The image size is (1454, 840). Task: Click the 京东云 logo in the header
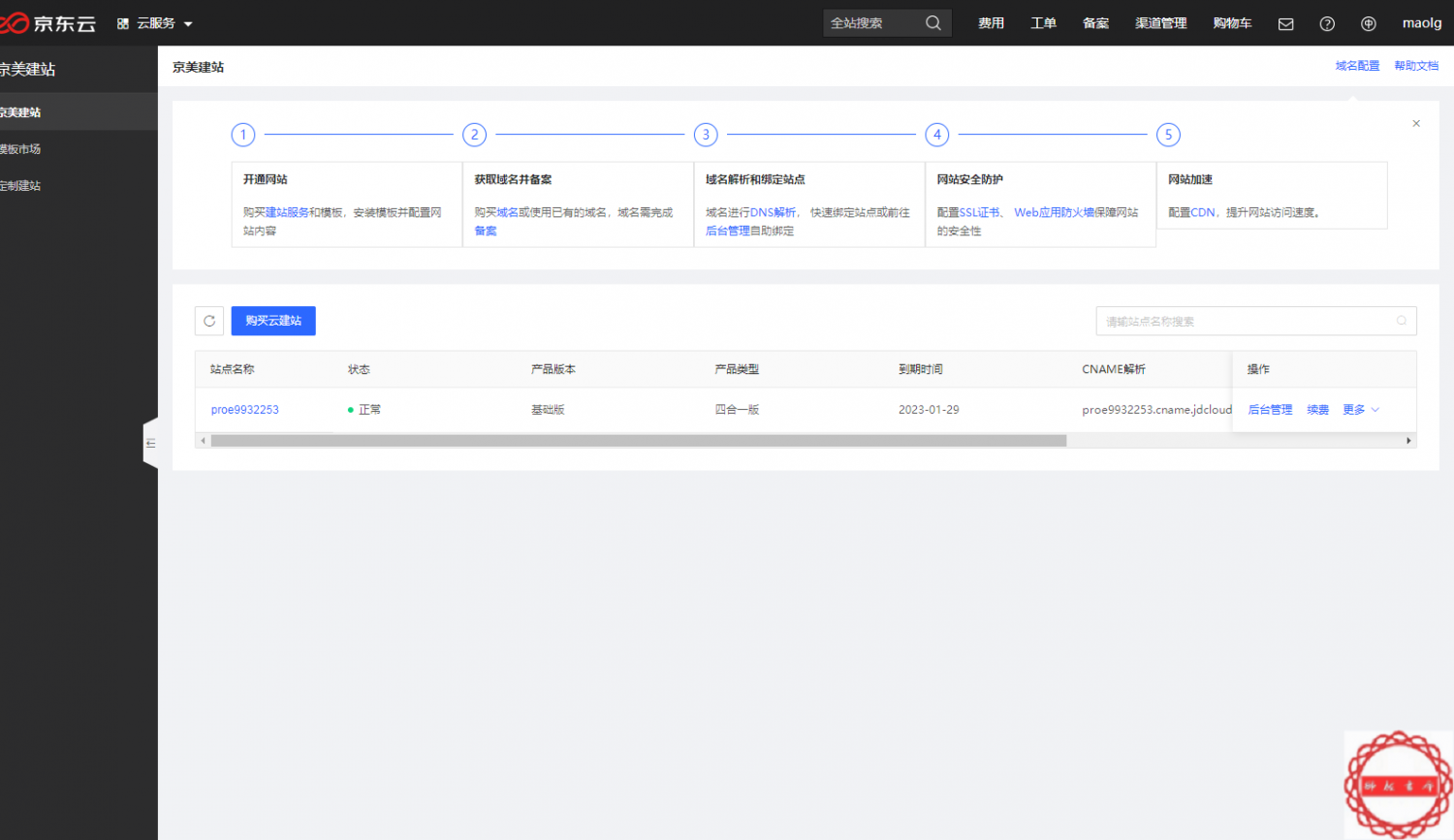48,23
